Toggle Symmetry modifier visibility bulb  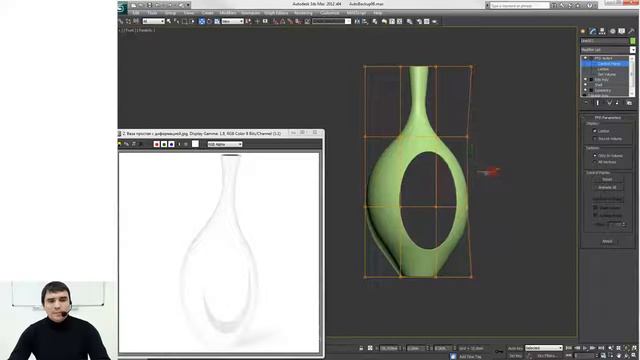click(x=585, y=90)
